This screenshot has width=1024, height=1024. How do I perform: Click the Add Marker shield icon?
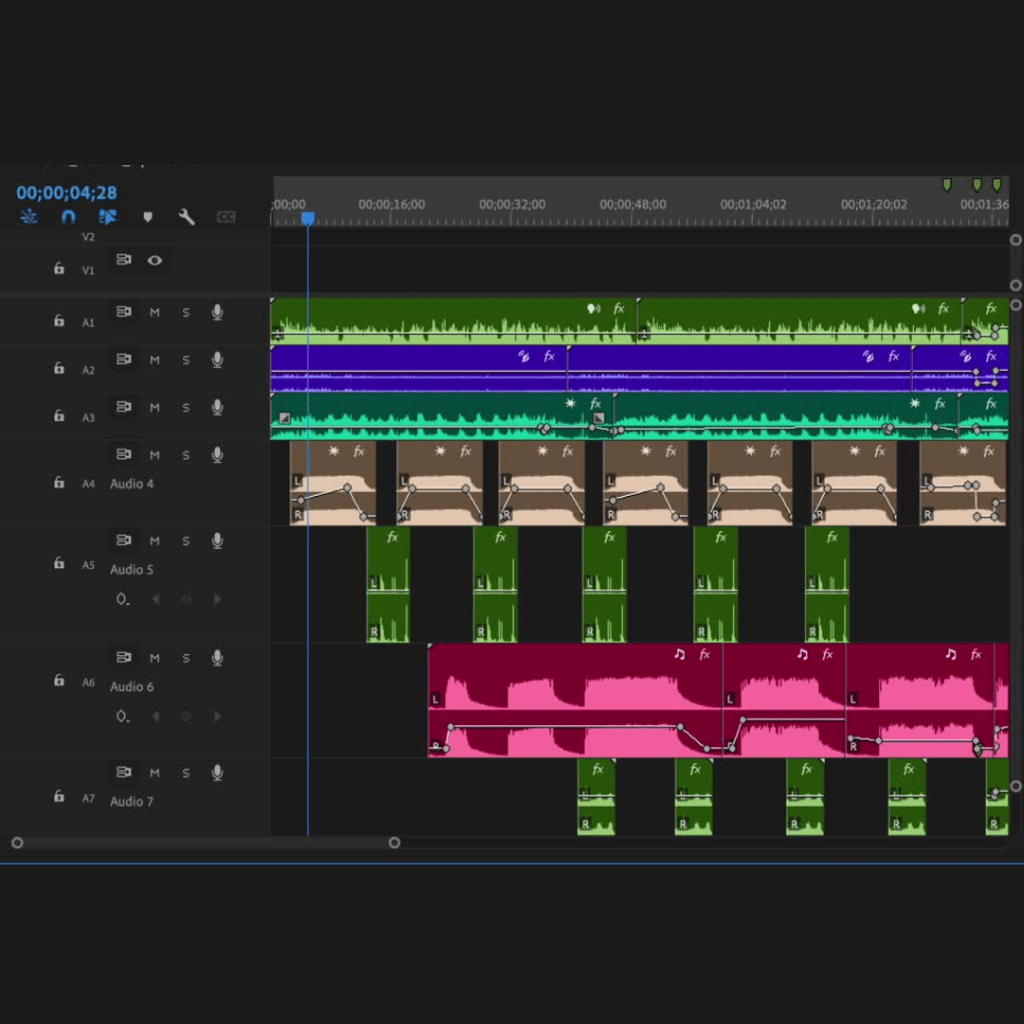point(148,217)
